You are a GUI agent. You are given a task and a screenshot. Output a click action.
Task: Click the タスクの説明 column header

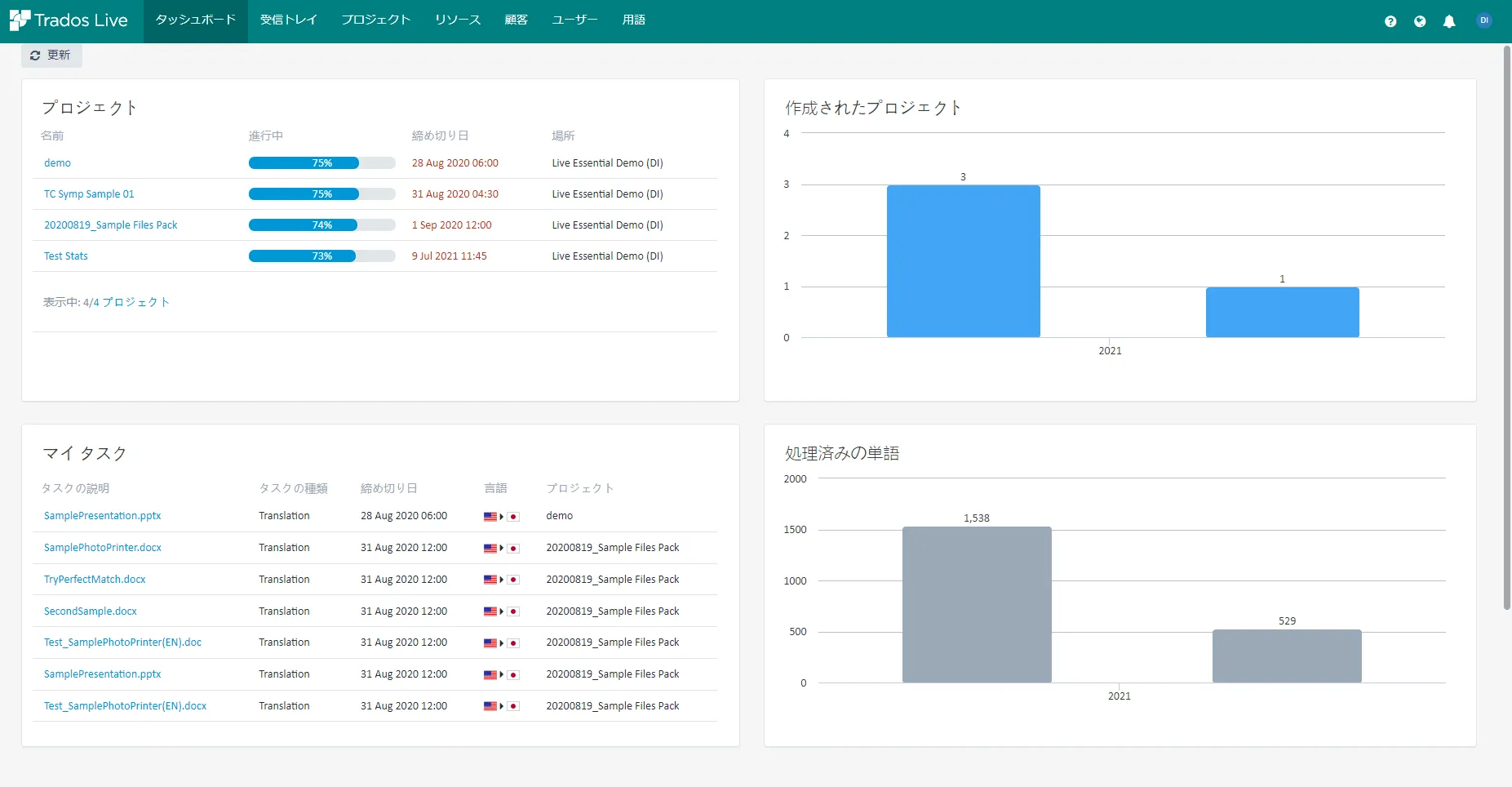pyautogui.click(x=75, y=488)
